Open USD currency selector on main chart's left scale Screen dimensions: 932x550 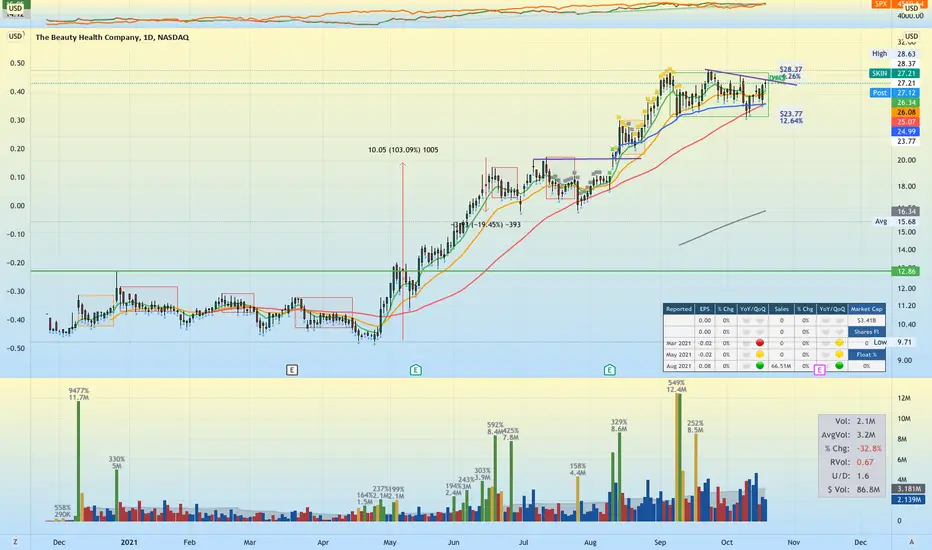click(15, 36)
